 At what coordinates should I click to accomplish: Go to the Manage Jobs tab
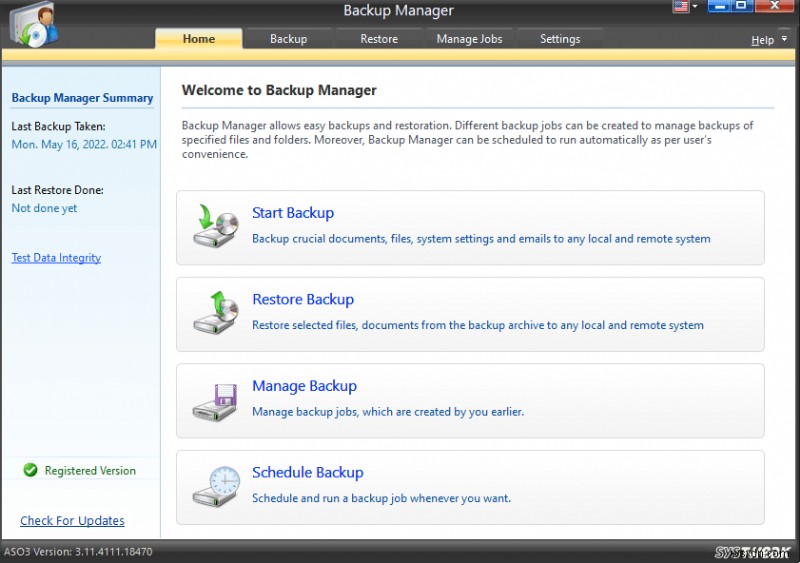point(469,39)
